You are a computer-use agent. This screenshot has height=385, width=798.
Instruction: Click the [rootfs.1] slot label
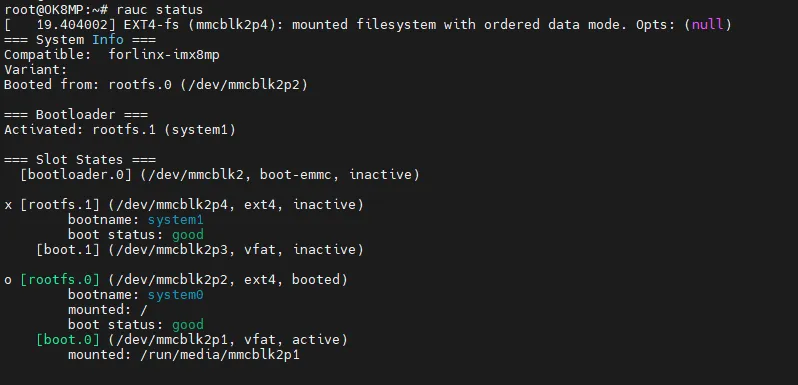pyautogui.click(x=60, y=205)
